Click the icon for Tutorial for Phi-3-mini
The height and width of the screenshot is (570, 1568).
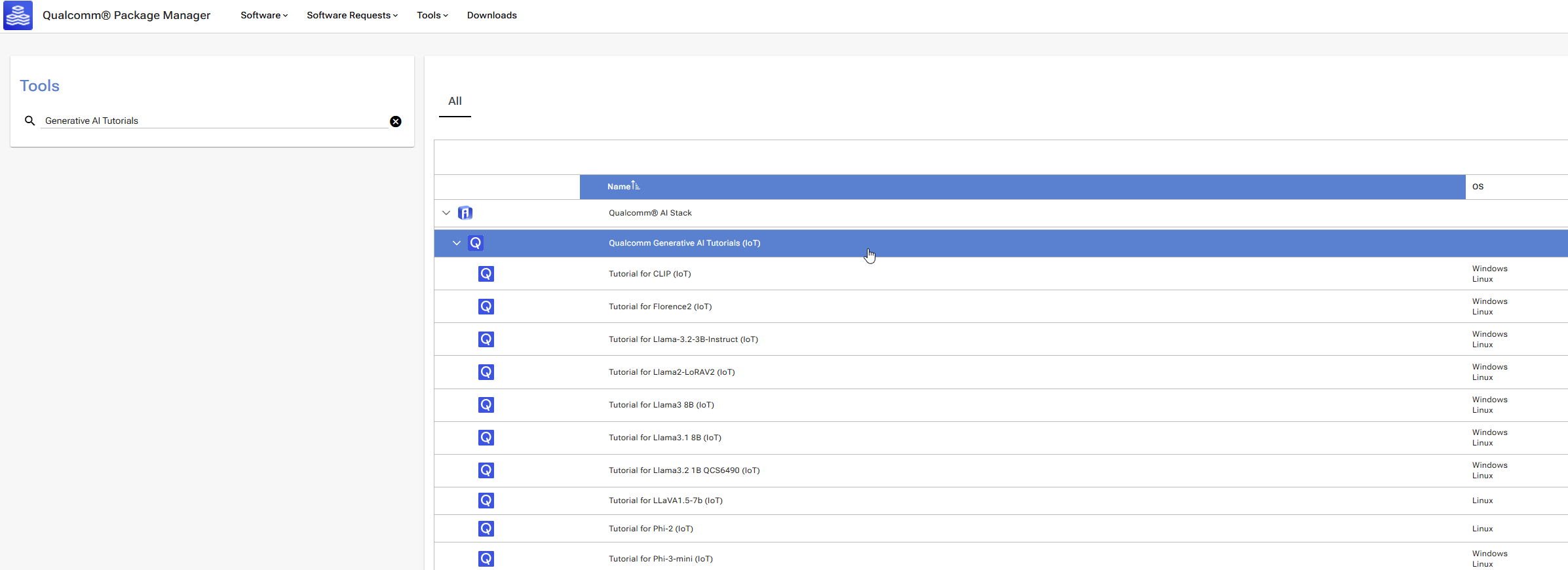486,559
